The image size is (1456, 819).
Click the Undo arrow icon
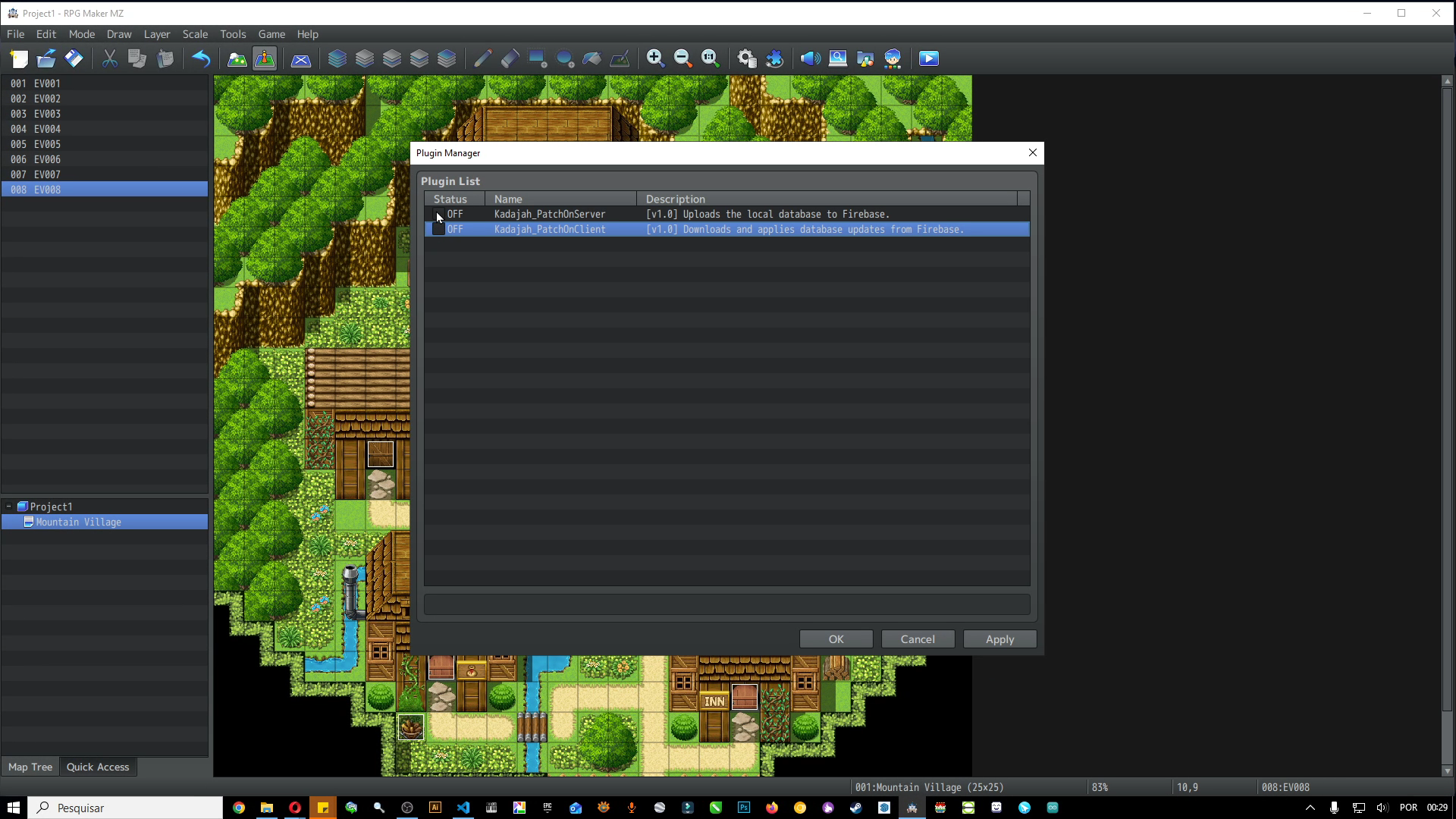click(x=201, y=58)
